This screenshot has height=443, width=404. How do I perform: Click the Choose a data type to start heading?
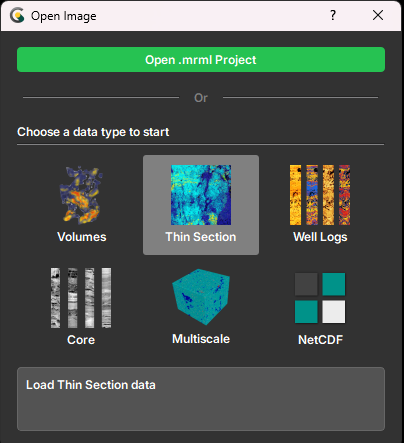[x=93, y=132]
